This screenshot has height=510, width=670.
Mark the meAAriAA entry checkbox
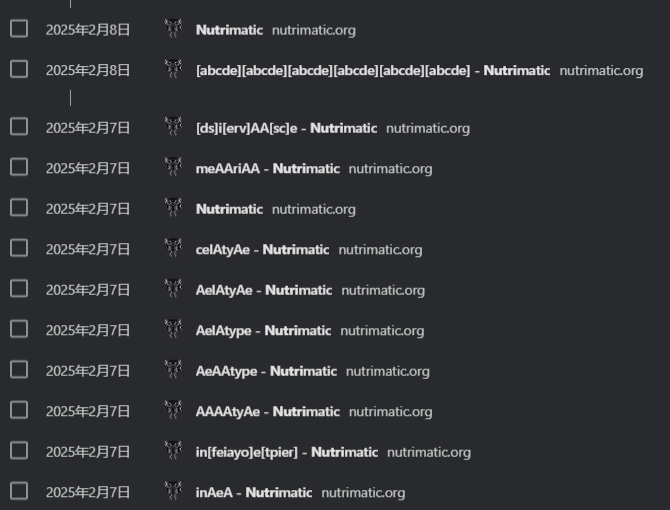tap(19, 167)
